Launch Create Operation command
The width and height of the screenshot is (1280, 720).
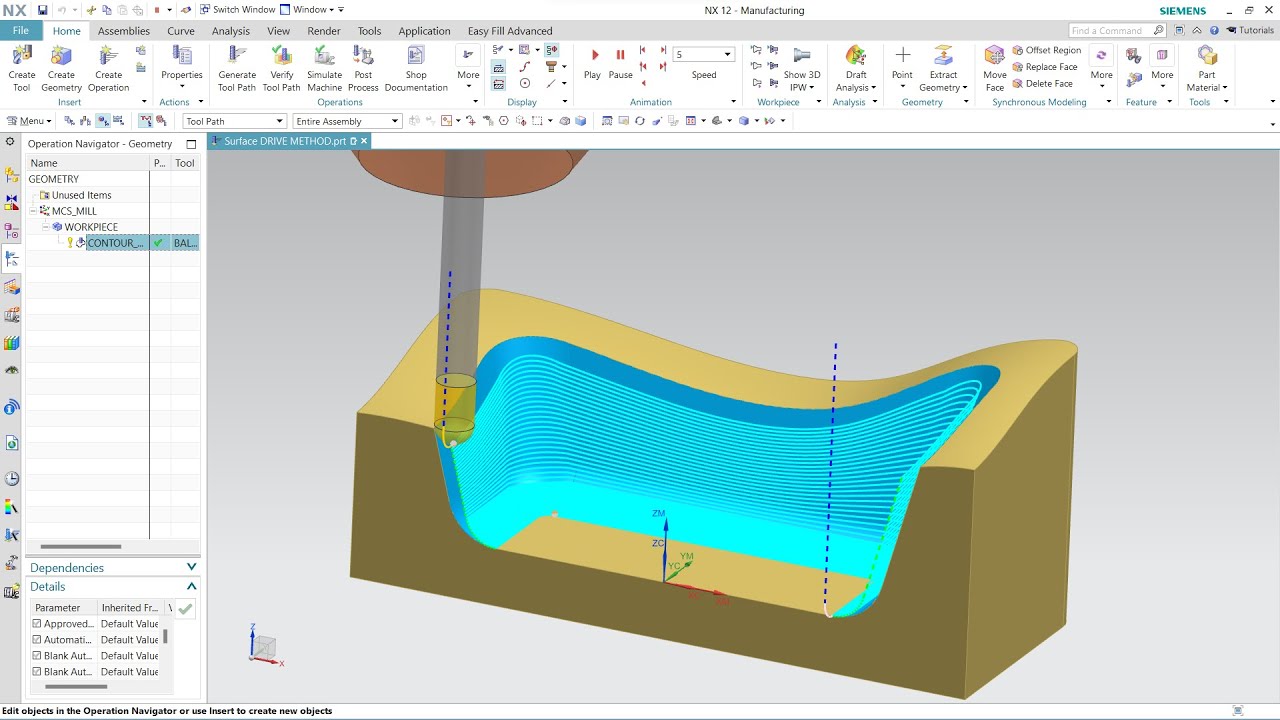tap(108, 68)
